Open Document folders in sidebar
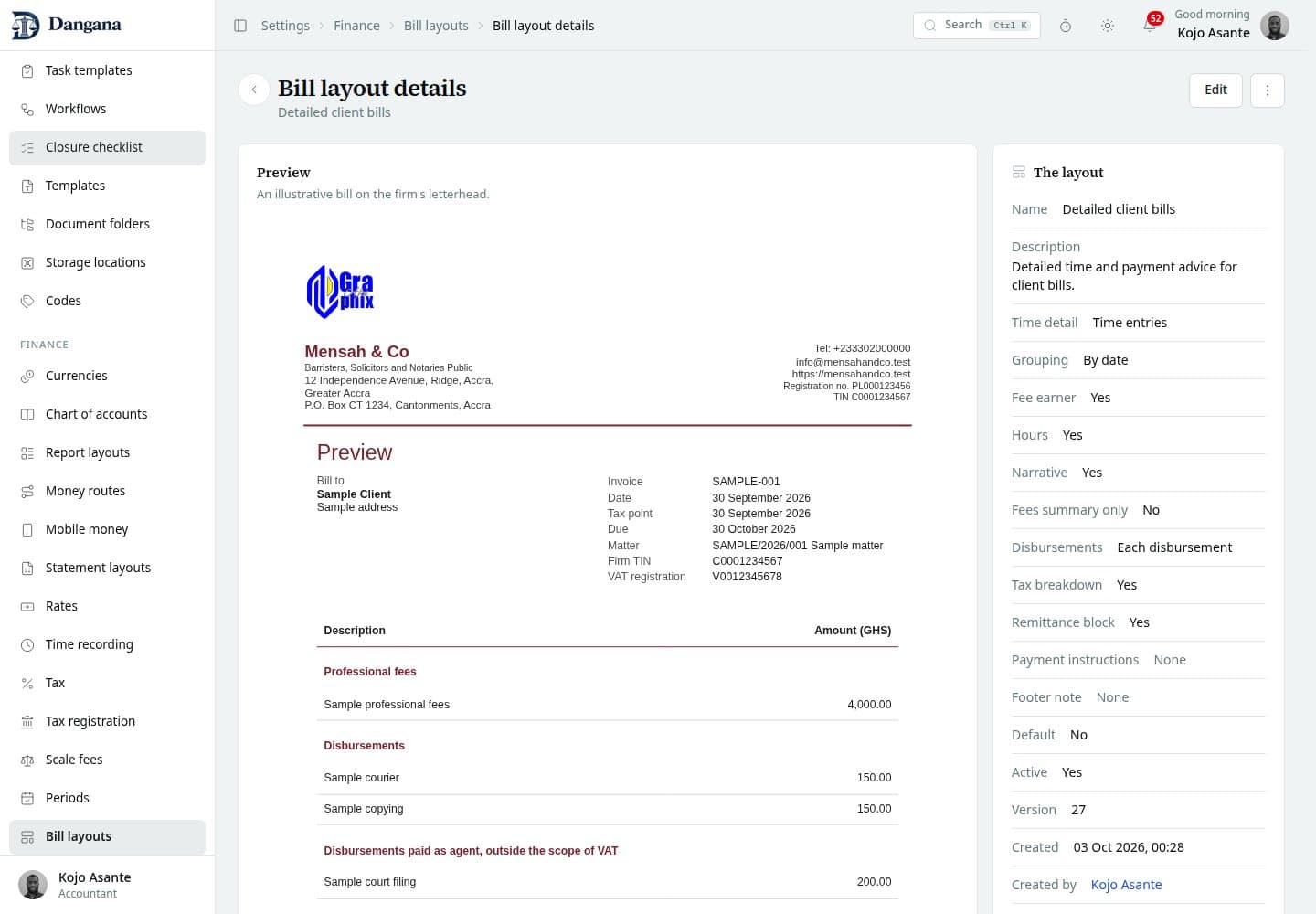This screenshot has width=1316, height=914. (107, 224)
